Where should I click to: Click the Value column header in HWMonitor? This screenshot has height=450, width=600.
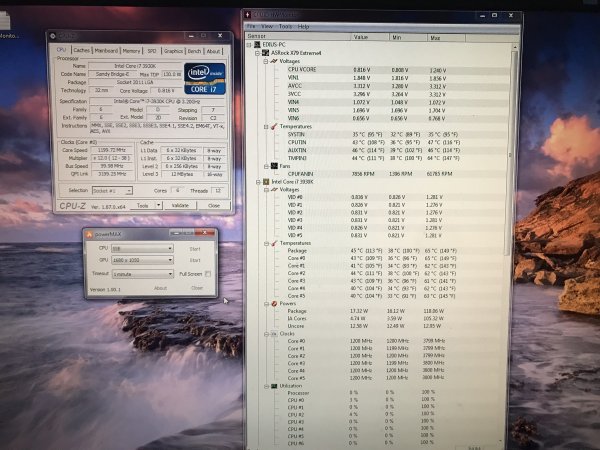370,37
